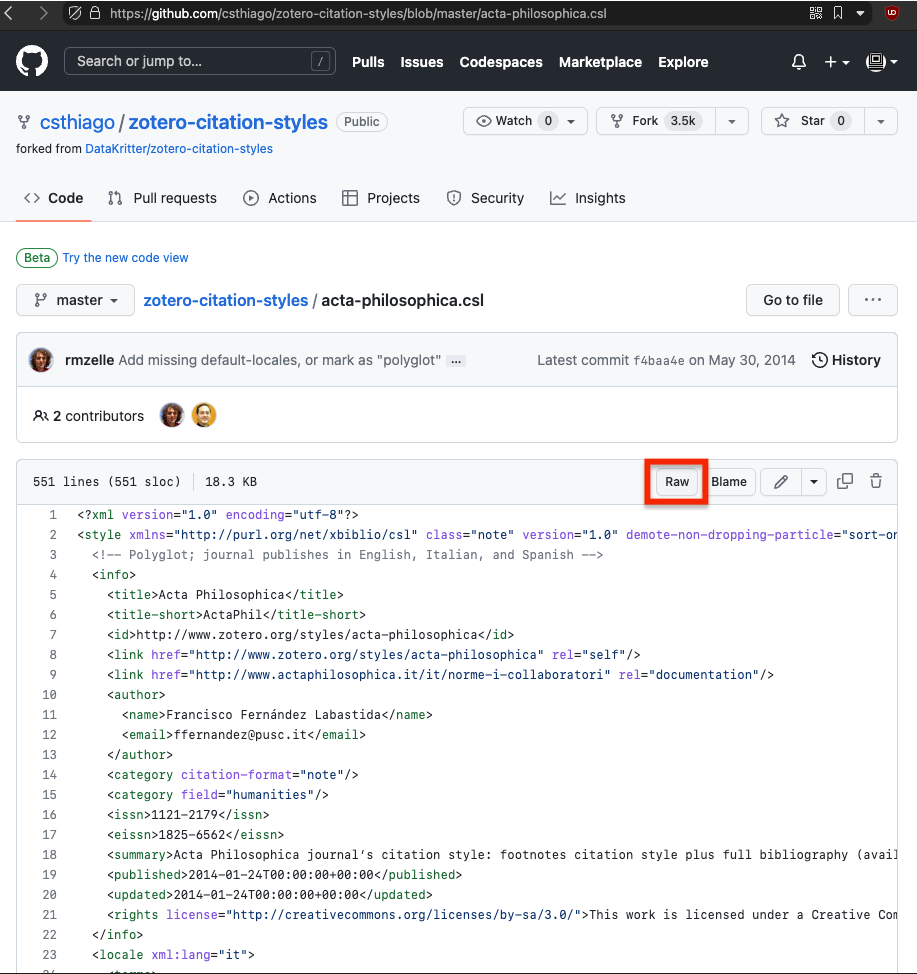Screen dimensions: 917x974
Task: Open the Raw file view
Action: pos(677,481)
